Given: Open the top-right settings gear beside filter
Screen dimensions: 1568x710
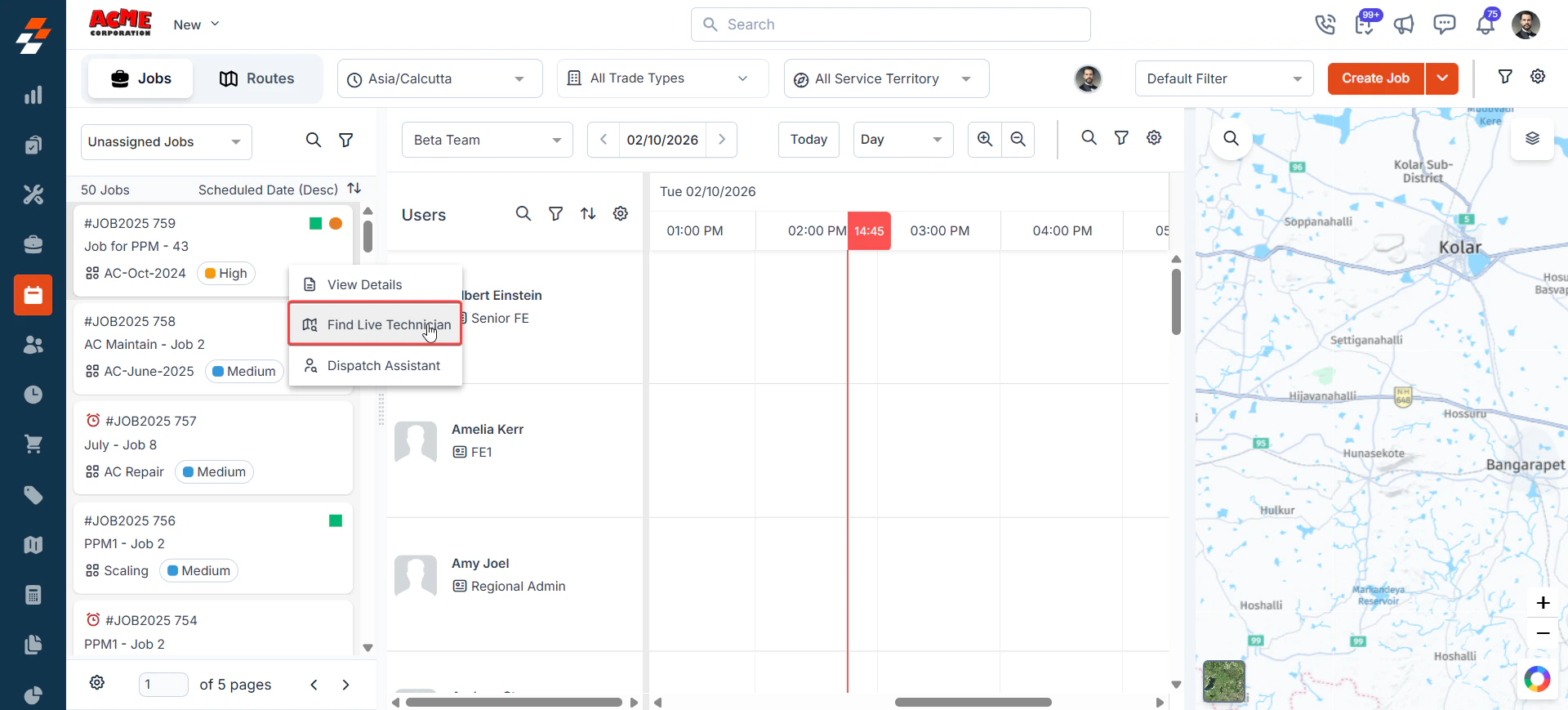Looking at the screenshot, I should 1538,76.
